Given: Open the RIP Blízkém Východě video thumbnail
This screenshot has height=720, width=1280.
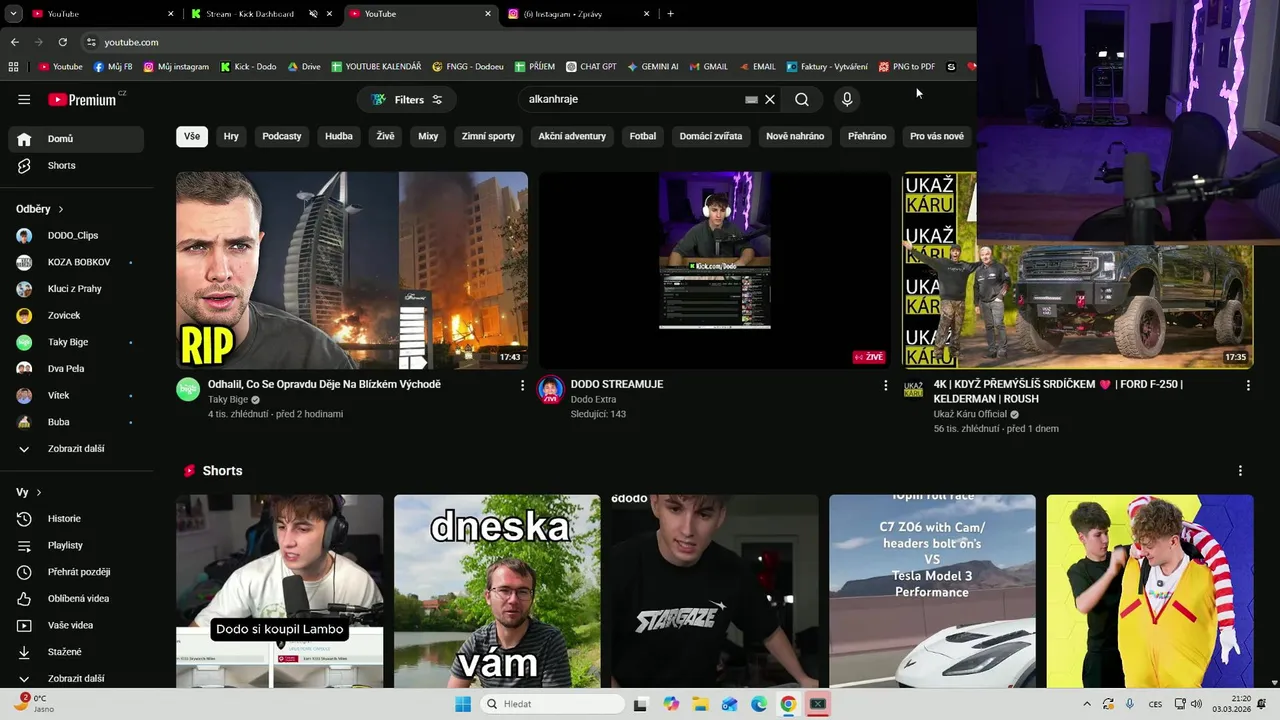Looking at the screenshot, I should (352, 270).
